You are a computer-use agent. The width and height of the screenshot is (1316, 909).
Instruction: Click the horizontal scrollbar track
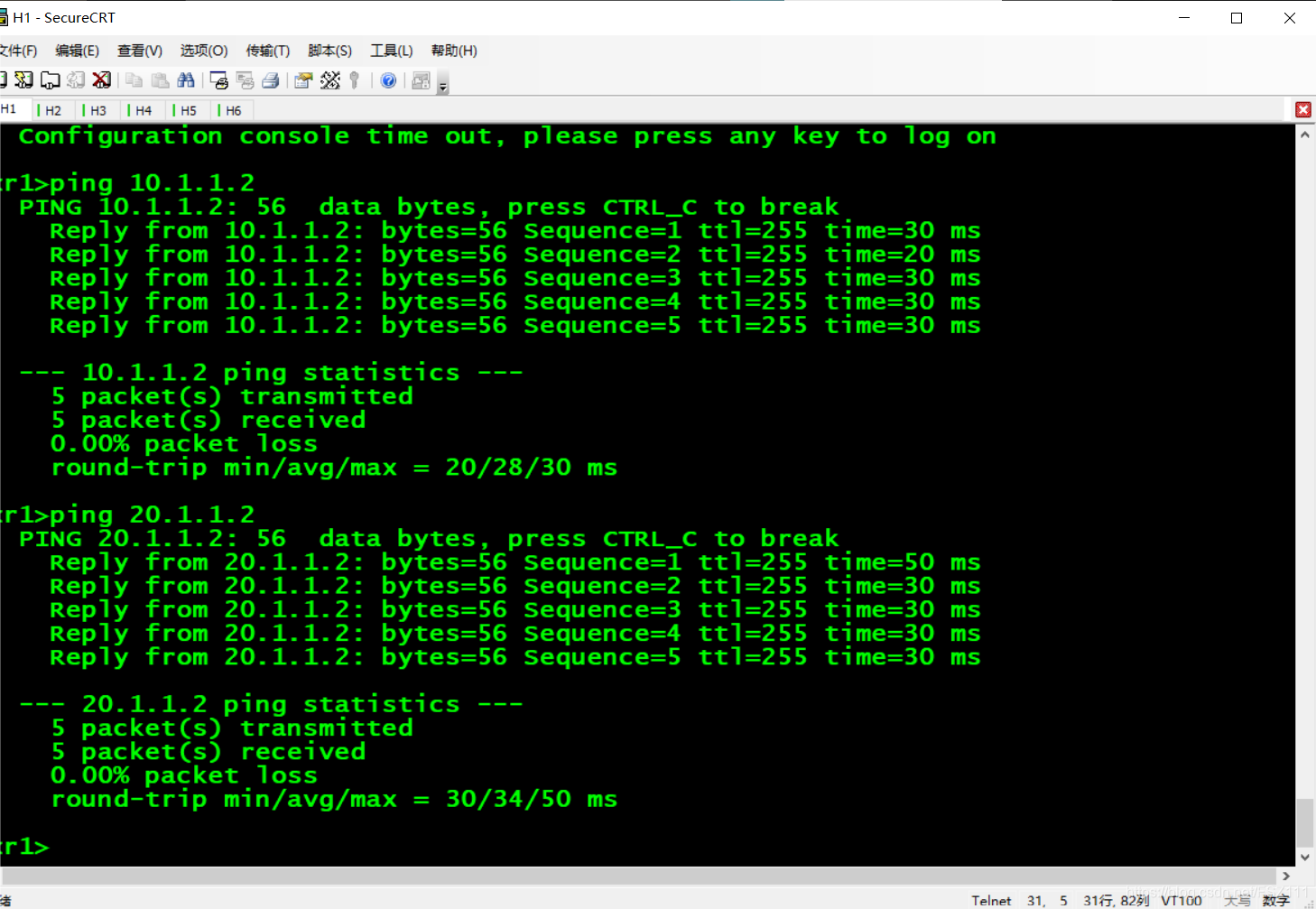638,876
